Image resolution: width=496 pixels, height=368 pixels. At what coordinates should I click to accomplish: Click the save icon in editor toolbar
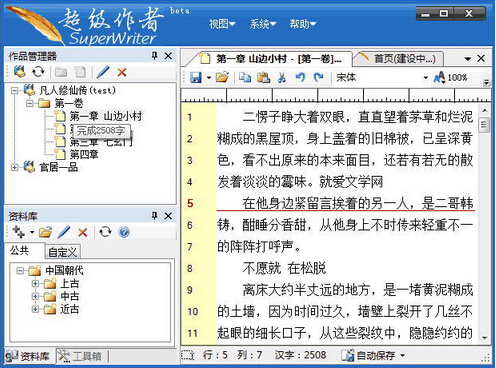pos(196,77)
